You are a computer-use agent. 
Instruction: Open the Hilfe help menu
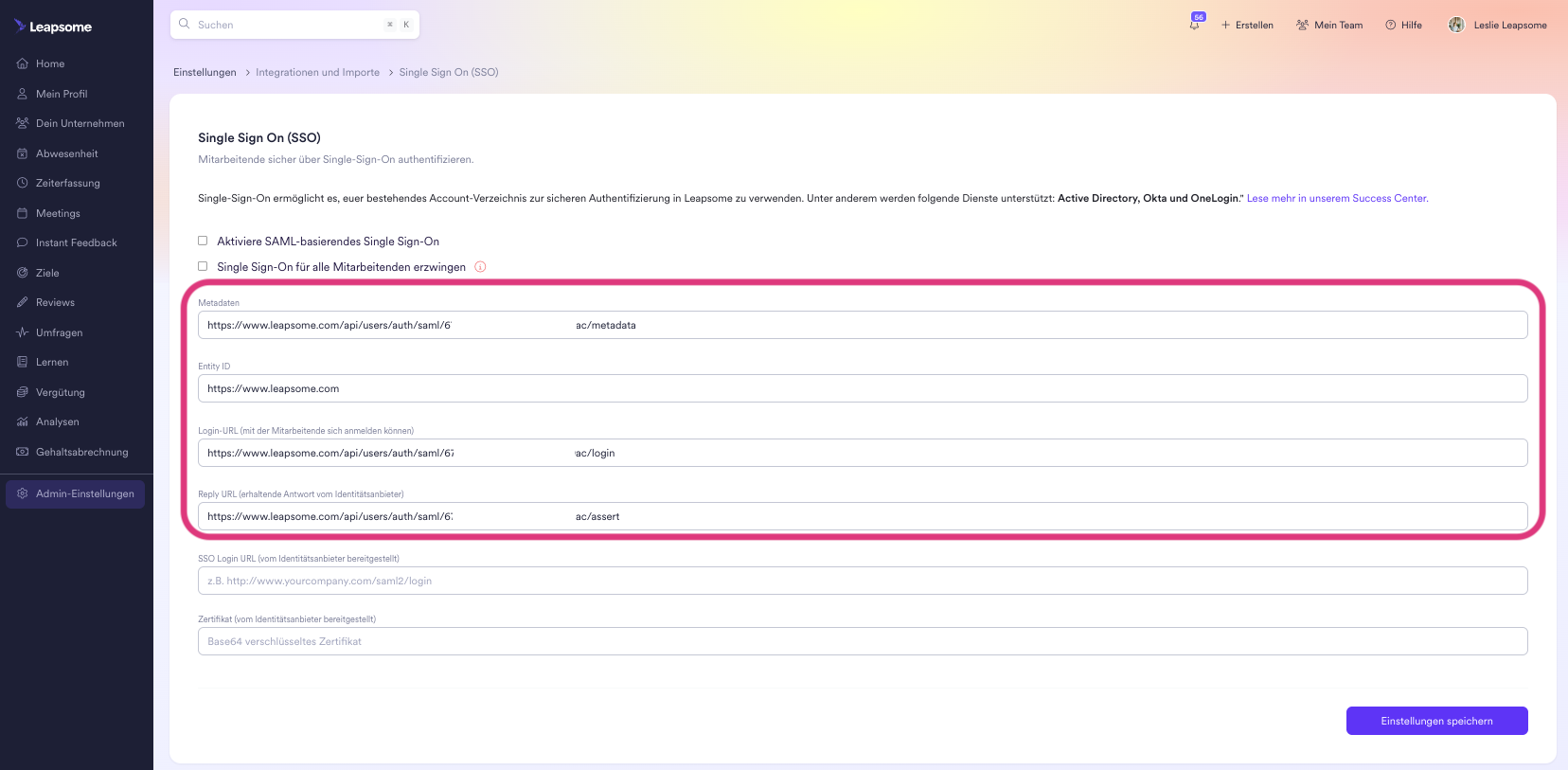(1403, 26)
